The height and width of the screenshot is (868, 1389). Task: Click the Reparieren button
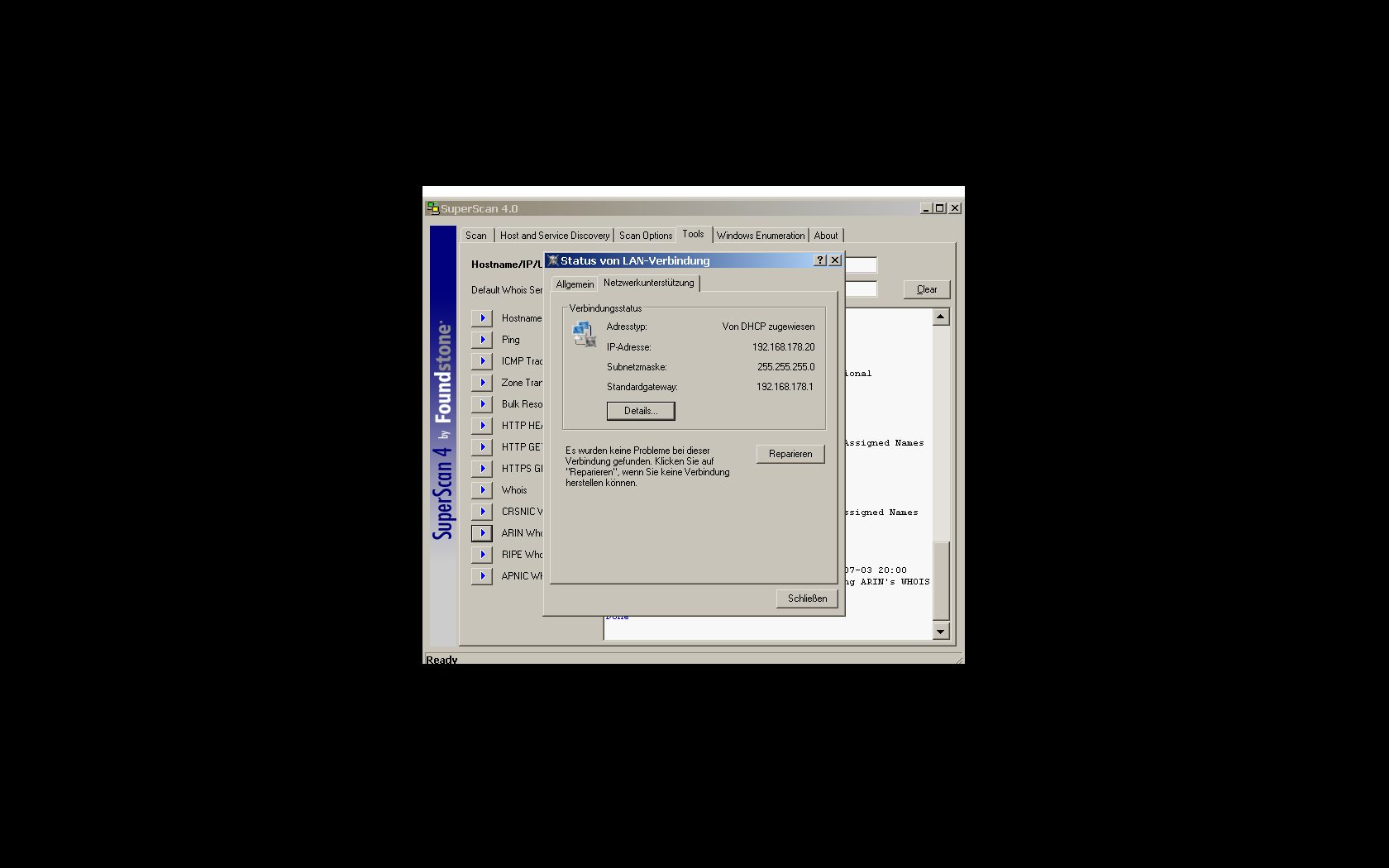click(790, 454)
